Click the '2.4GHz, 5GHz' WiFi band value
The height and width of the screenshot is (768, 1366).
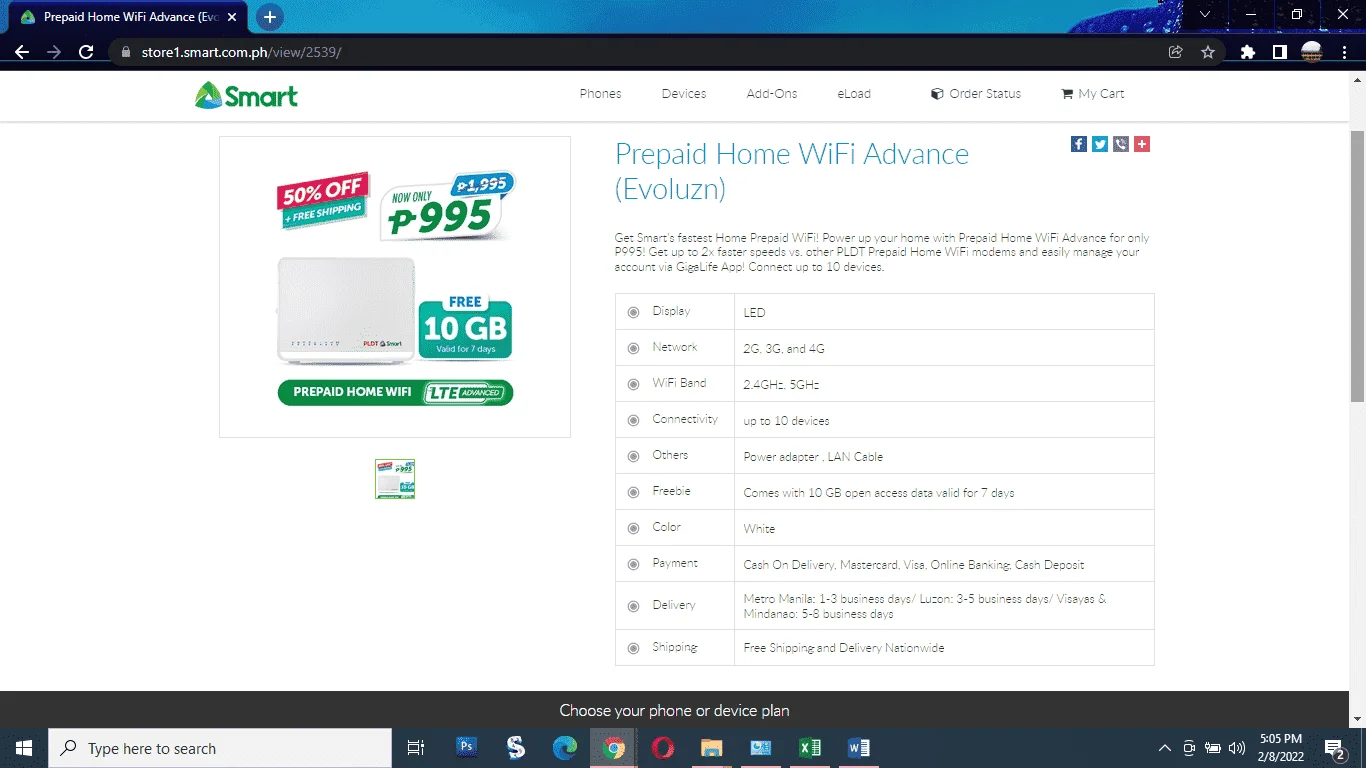coord(782,385)
